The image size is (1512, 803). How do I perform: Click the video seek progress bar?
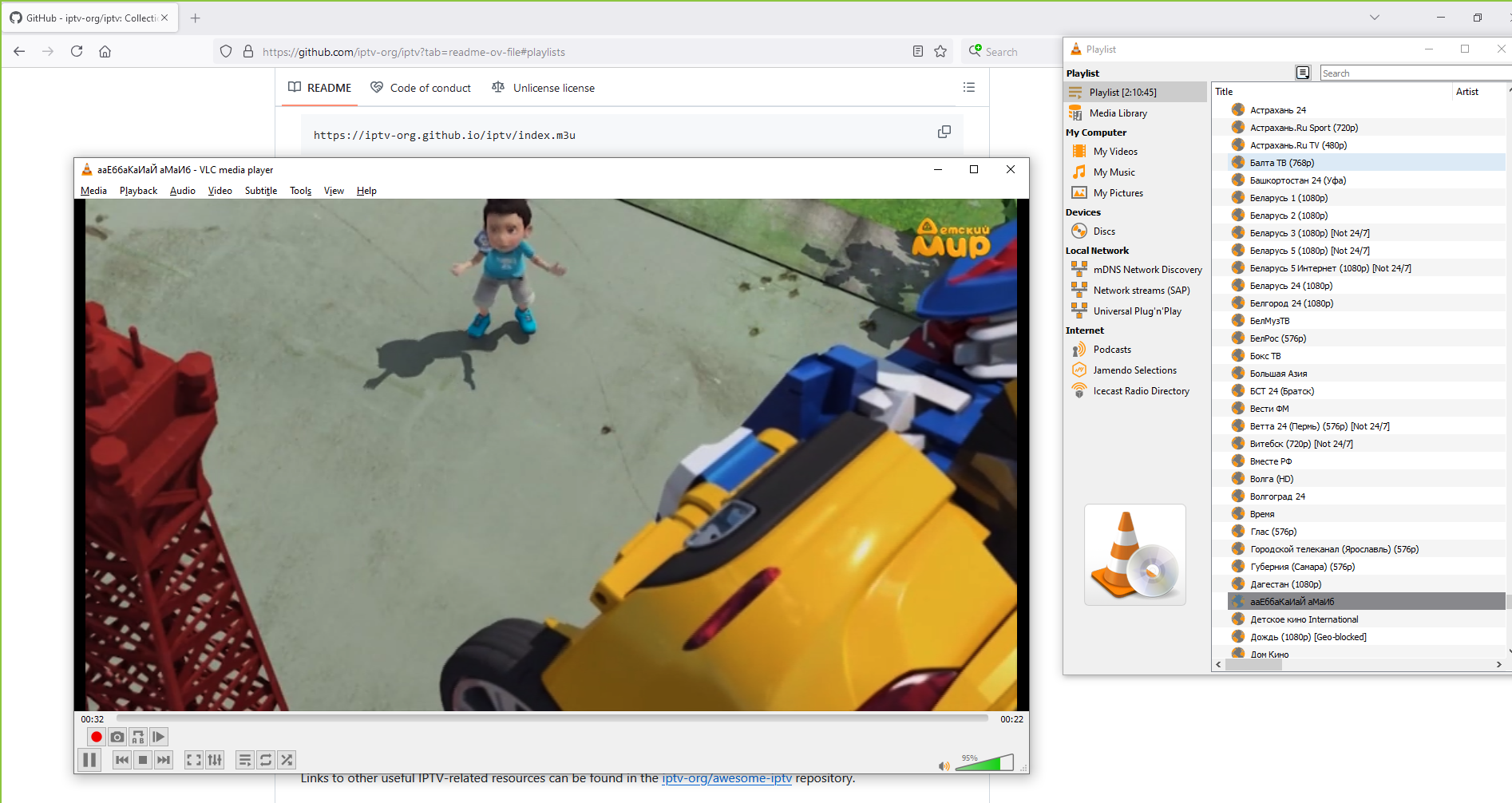pos(552,718)
